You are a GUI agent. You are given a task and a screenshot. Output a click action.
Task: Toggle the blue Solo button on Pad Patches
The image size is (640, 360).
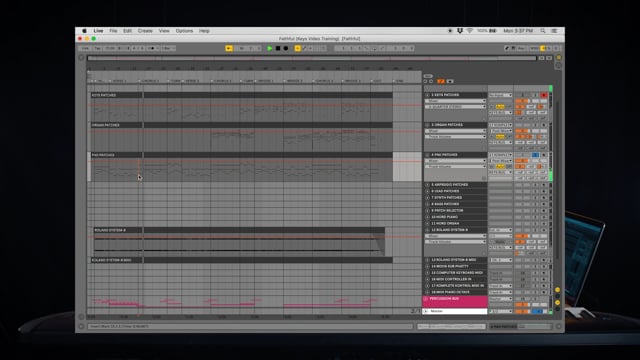535,155
